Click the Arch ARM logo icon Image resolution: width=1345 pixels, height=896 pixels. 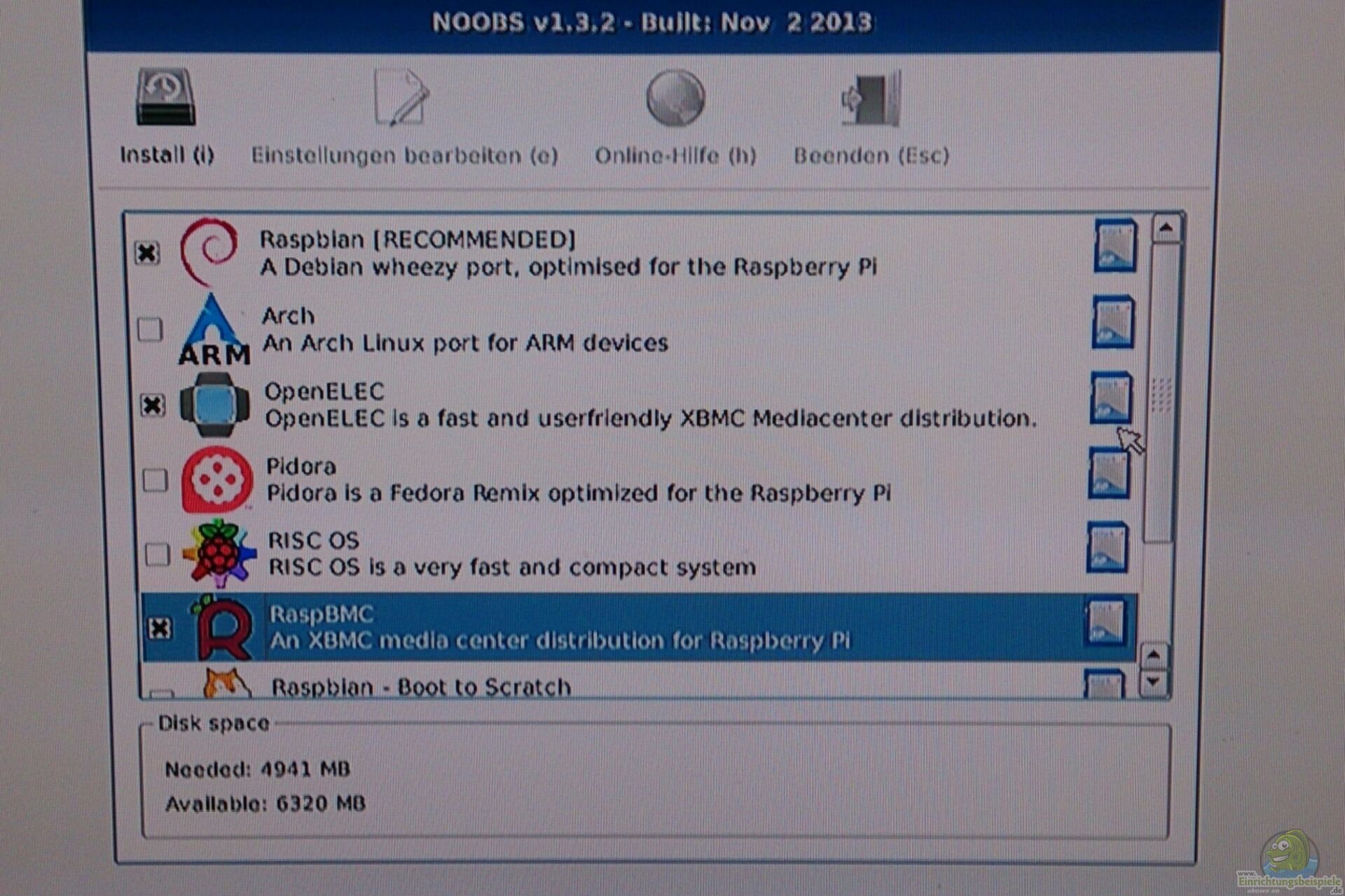[x=212, y=329]
